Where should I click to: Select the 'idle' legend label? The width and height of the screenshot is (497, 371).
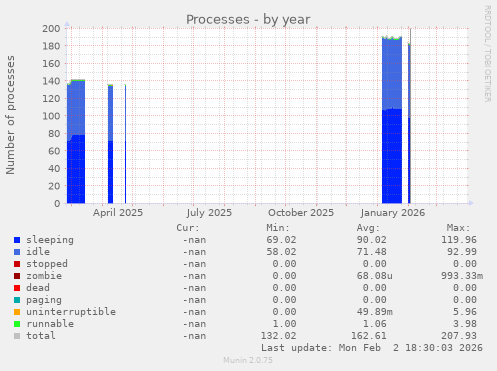pos(38,252)
